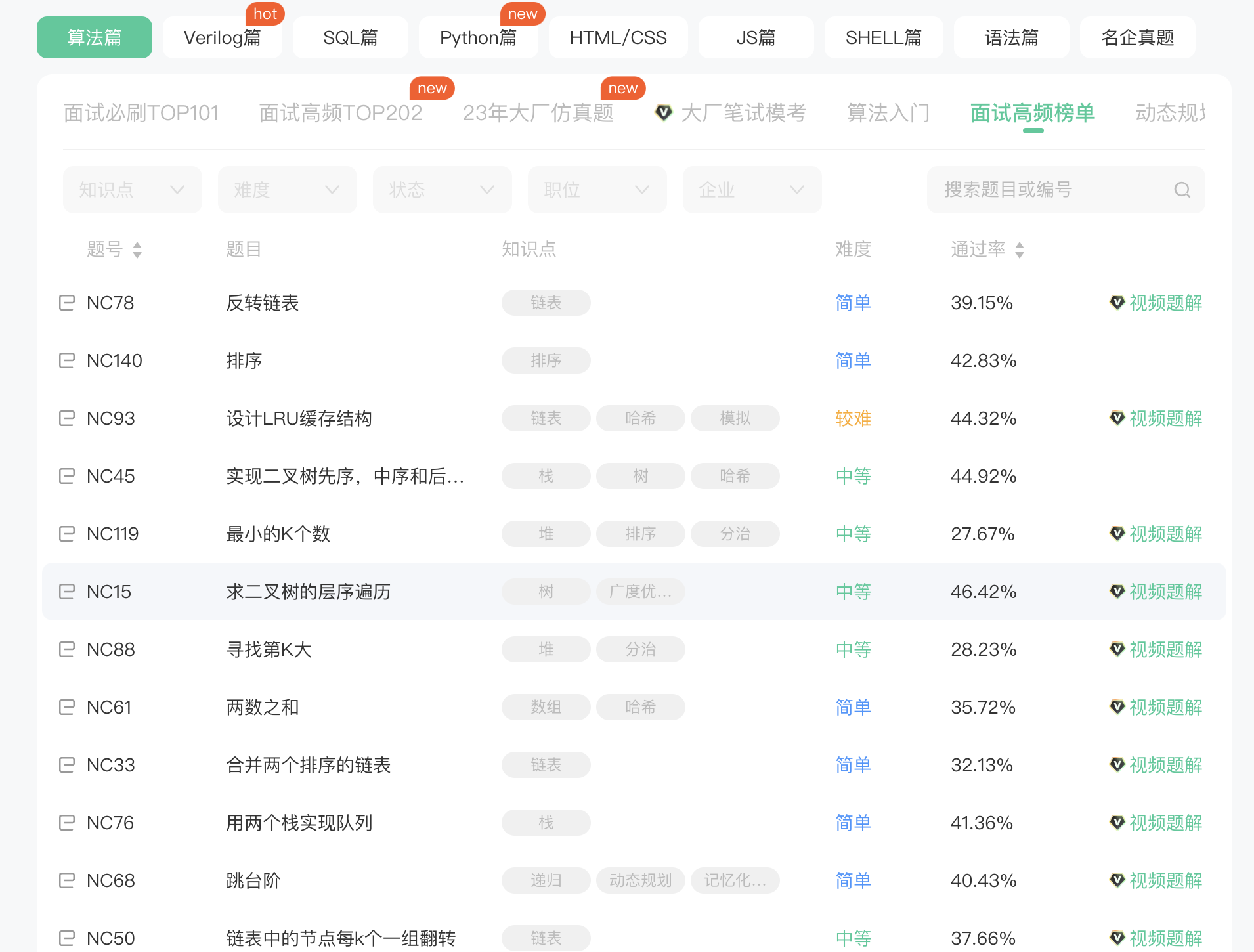The height and width of the screenshot is (952, 1254).
Task: Click the practice icon beside NC50
Action: click(x=66, y=938)
